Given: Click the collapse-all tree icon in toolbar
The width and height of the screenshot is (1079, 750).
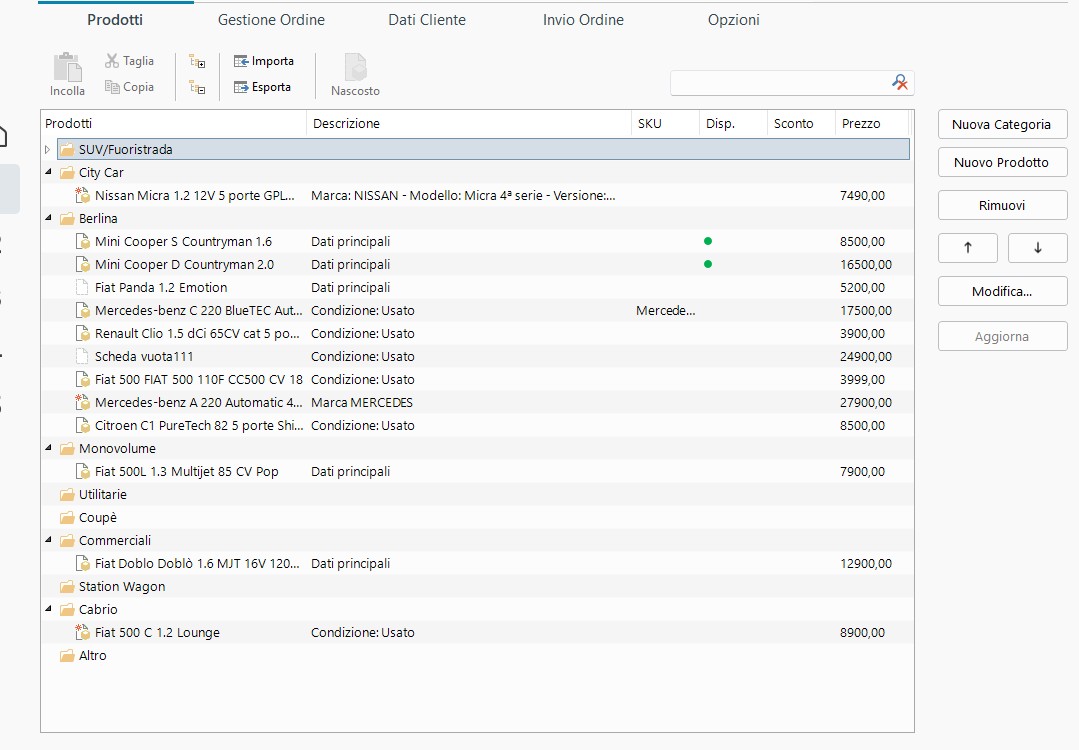Looking at the screenshot, I should coord(197,88).
